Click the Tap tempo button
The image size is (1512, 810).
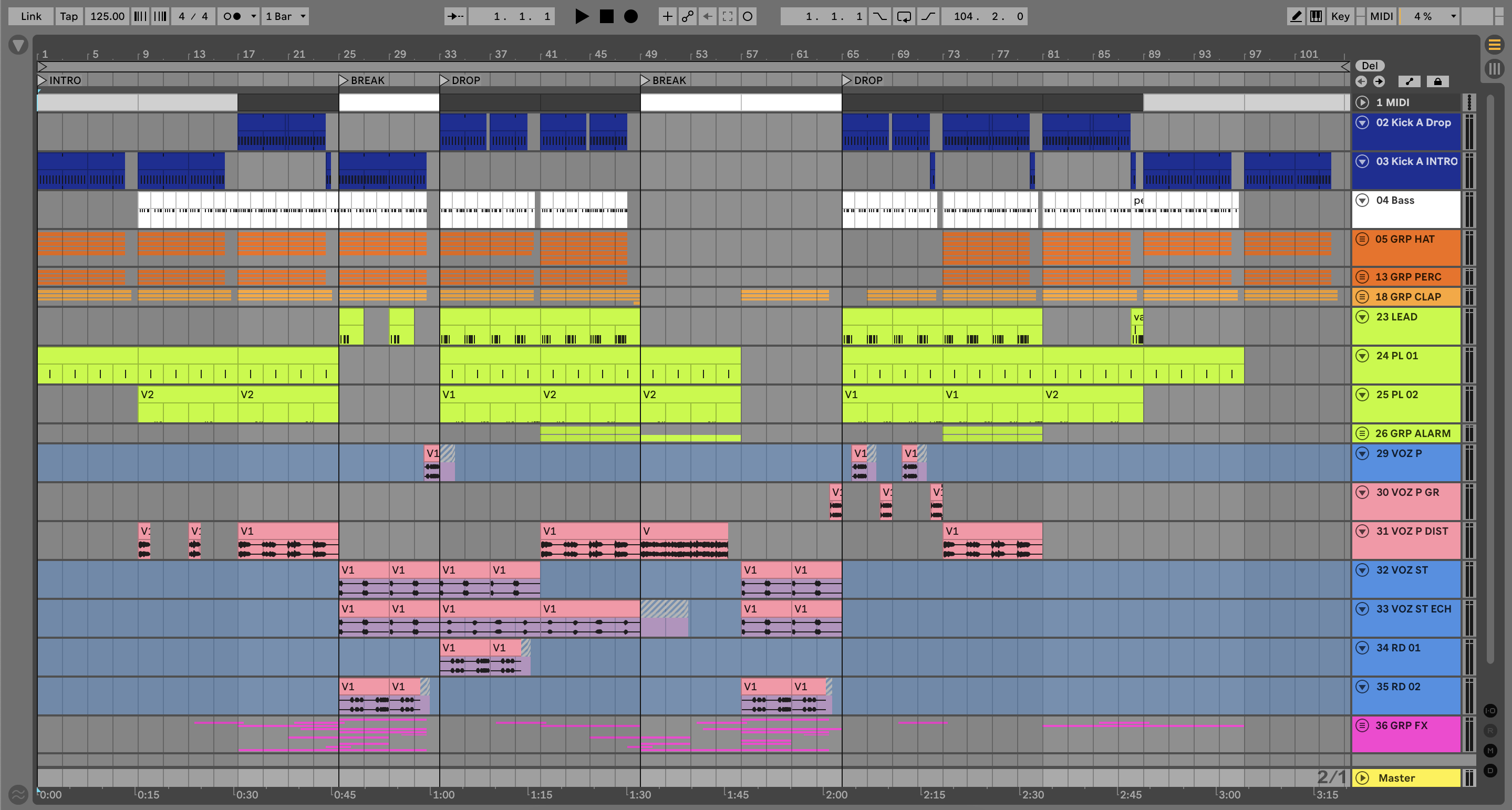(69, 16)
